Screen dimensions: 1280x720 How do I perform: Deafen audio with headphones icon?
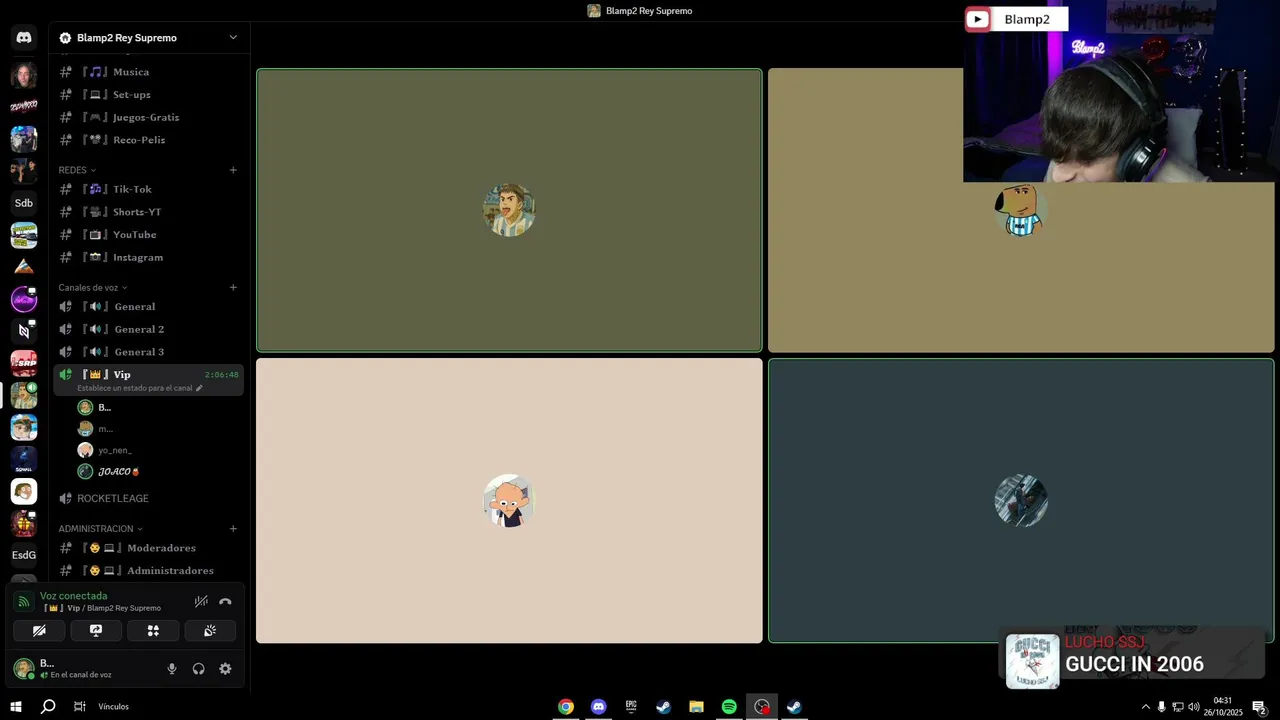point(198,669)
